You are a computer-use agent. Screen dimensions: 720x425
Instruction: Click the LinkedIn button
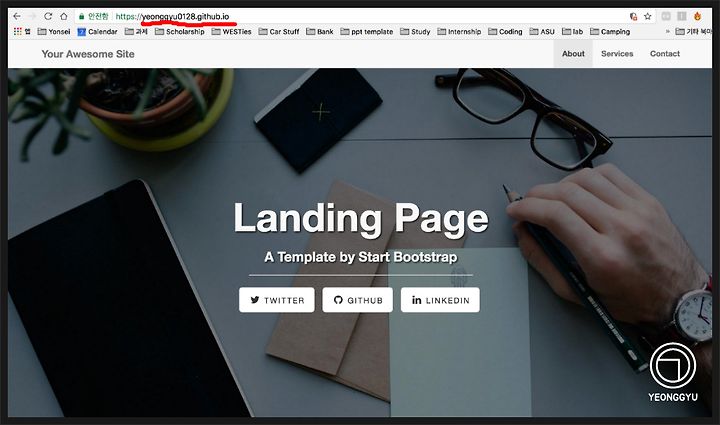pyautogui.click(x=440, y=300)
